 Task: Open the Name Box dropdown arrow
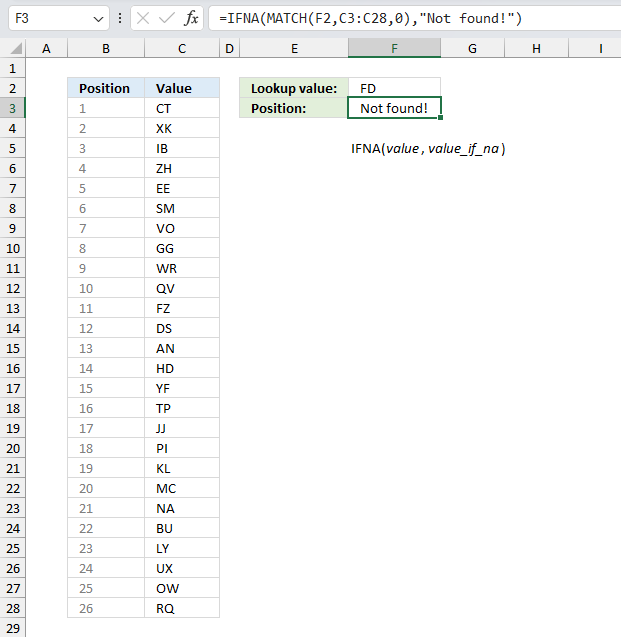pos(98,19)
